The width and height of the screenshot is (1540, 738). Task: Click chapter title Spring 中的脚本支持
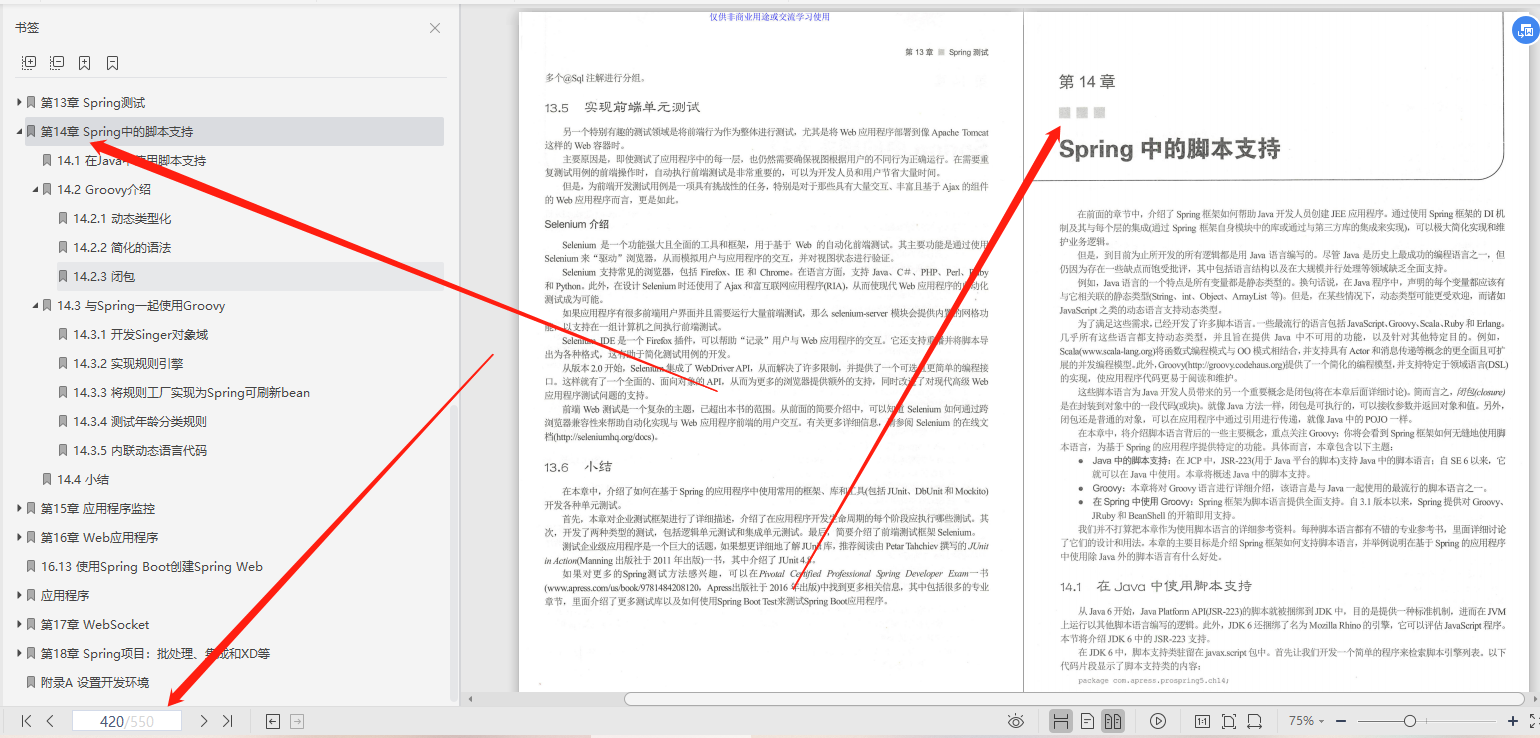pyautogui.click(x=1169, y=150)
